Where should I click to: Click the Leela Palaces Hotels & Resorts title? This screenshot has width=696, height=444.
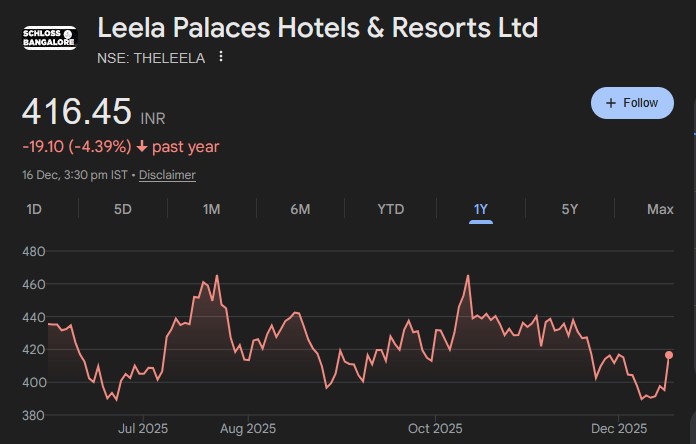point(317,28)
